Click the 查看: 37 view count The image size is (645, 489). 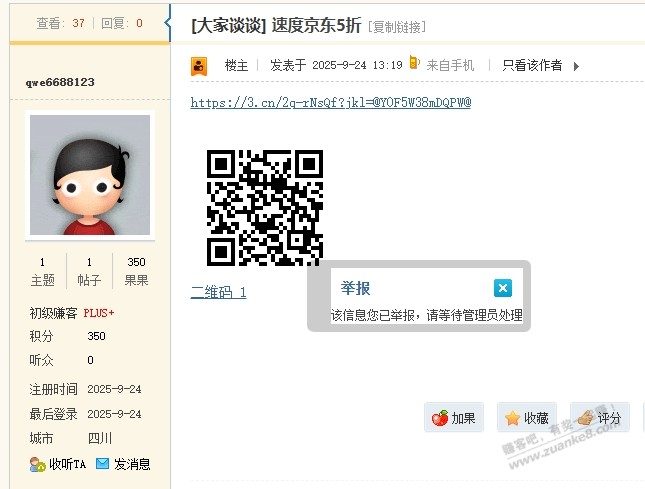[x=60, y=23]
